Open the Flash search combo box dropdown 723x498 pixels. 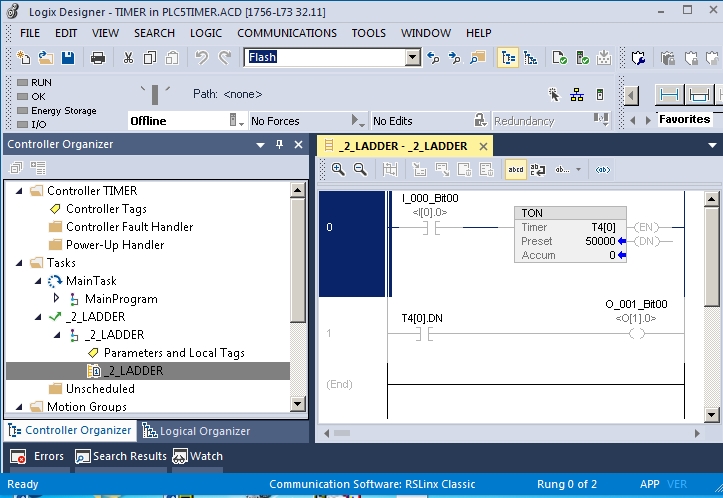412,58
